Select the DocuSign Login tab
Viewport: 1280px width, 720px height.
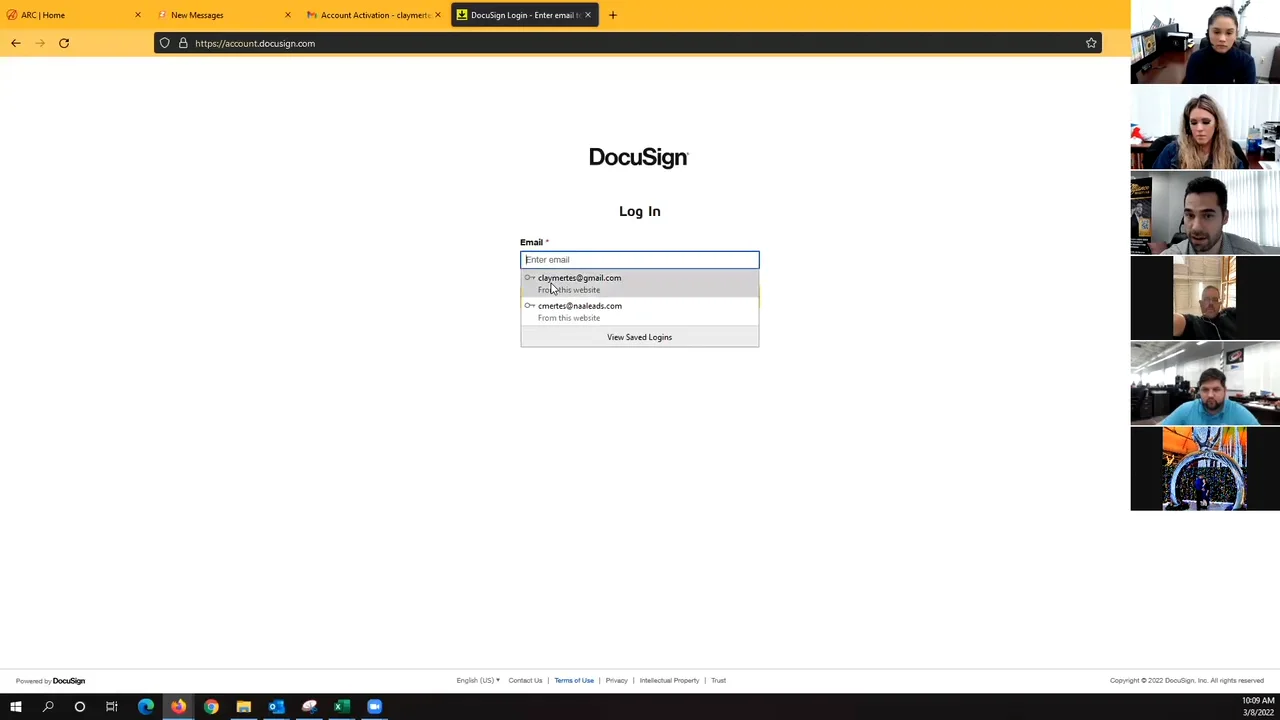pyautogui.click(x=525, y=15)
